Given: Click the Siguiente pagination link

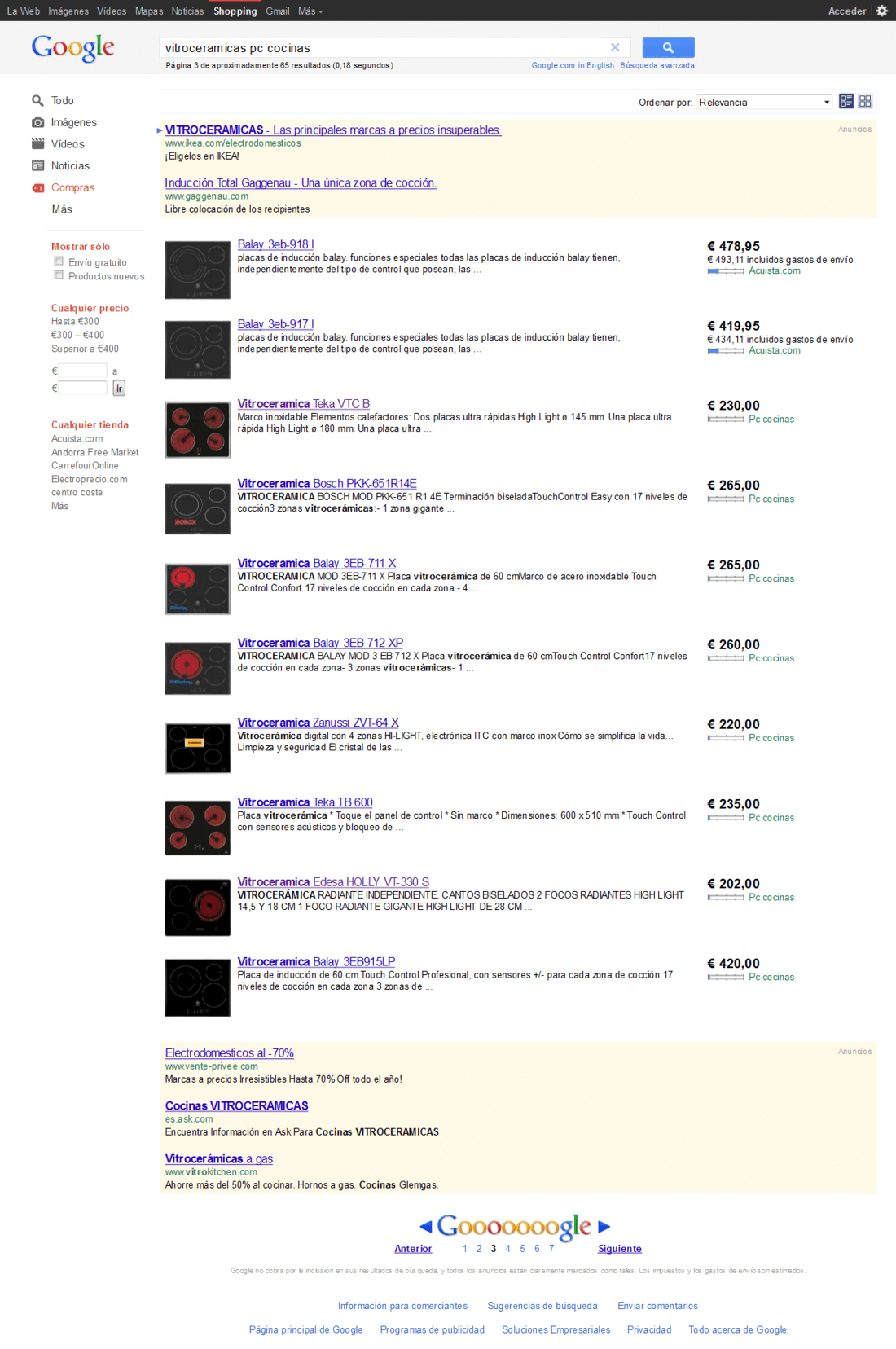Looking at the screenshot, I should (x=620, y=1249).
